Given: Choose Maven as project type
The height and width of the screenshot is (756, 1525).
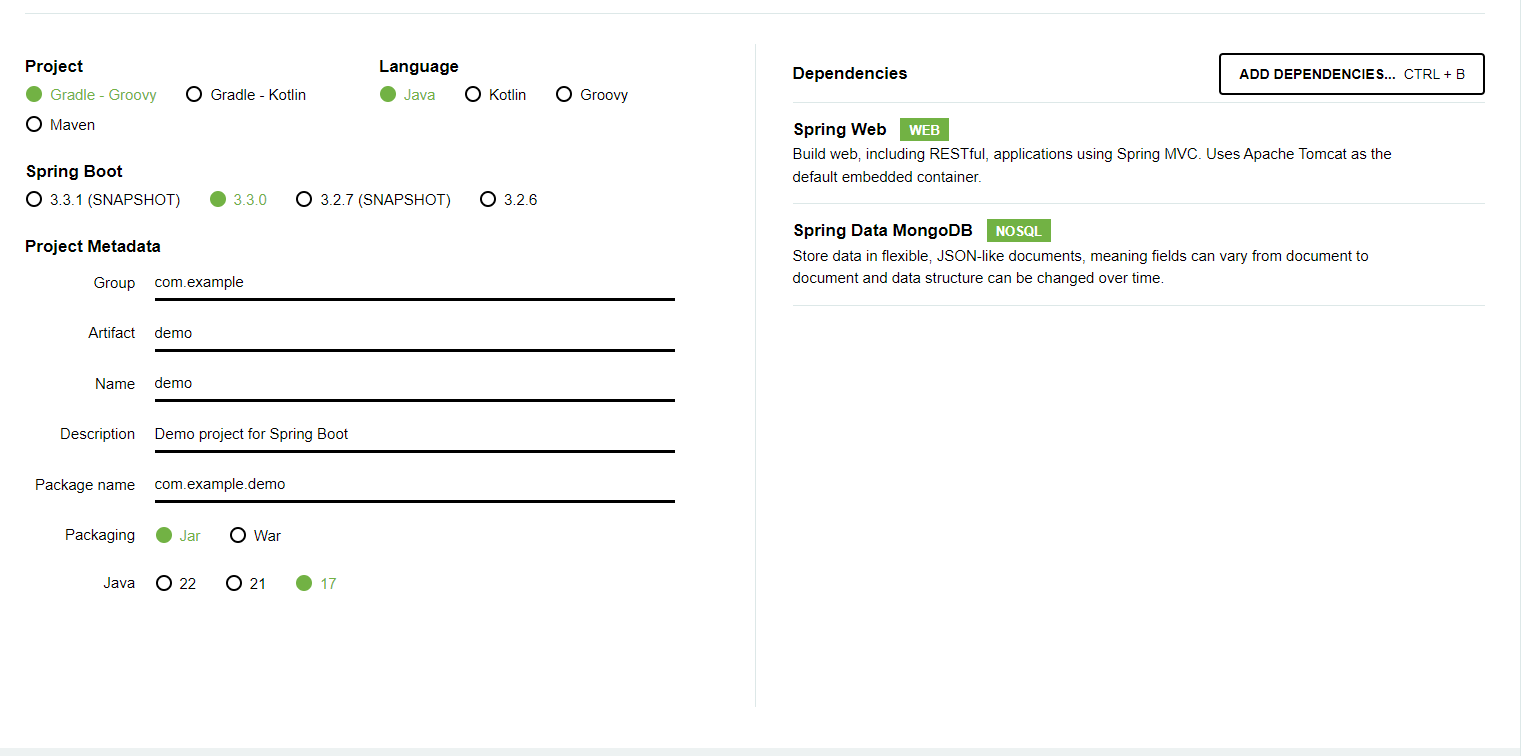Looking at the screenshot, I should 61,125.
